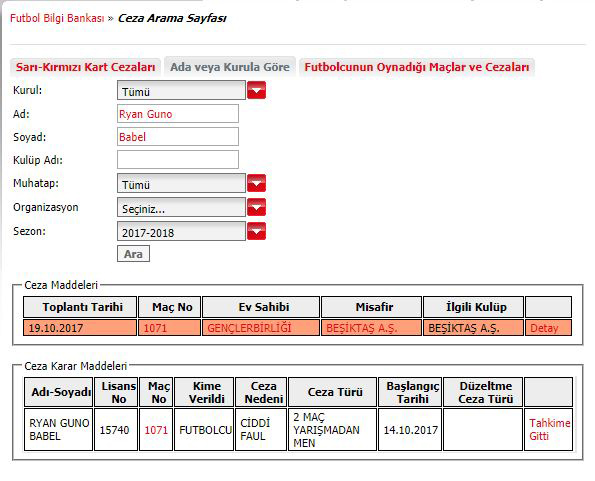Switch to Sarı-Kırmızı Kart Cezaları tab

pos(85,67)
